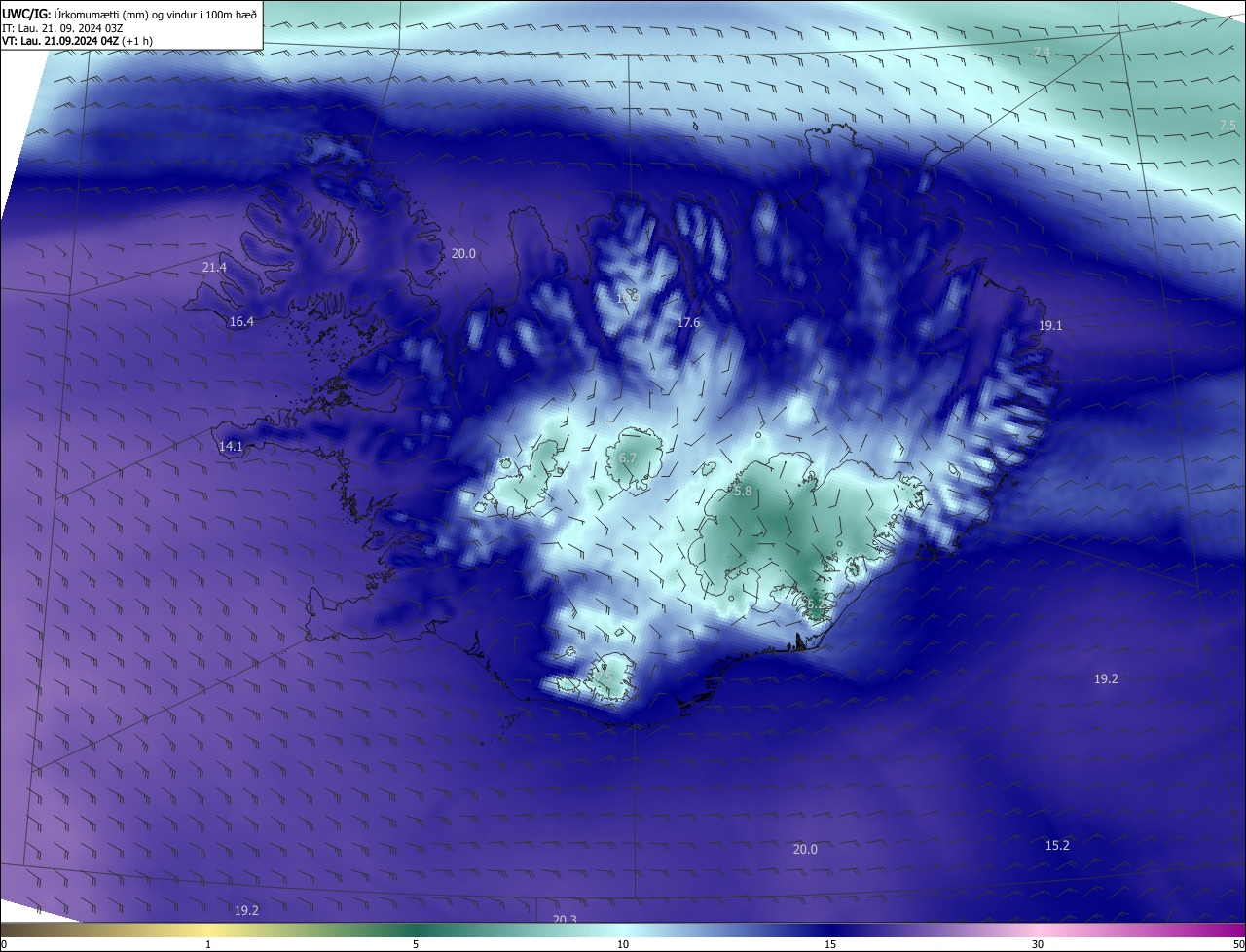
Task: Click the 'IT: Lau. 21. 09. 2024 03Z' line
Action: 60,28
